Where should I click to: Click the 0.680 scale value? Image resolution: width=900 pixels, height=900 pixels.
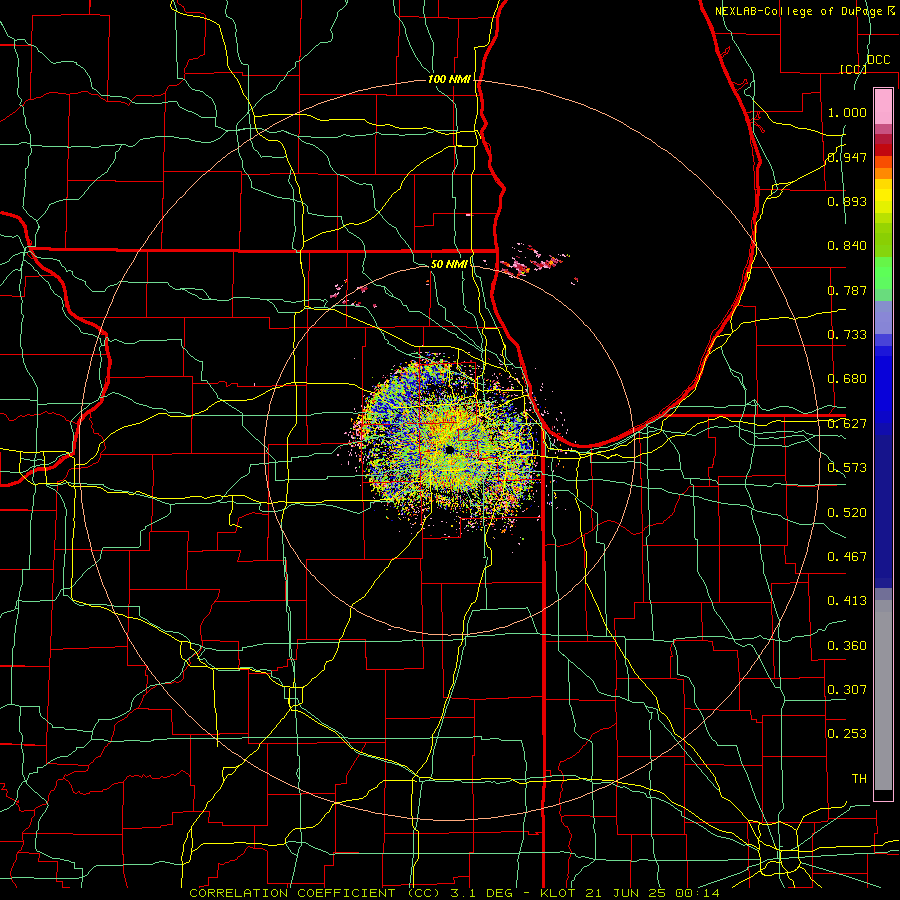847,379
